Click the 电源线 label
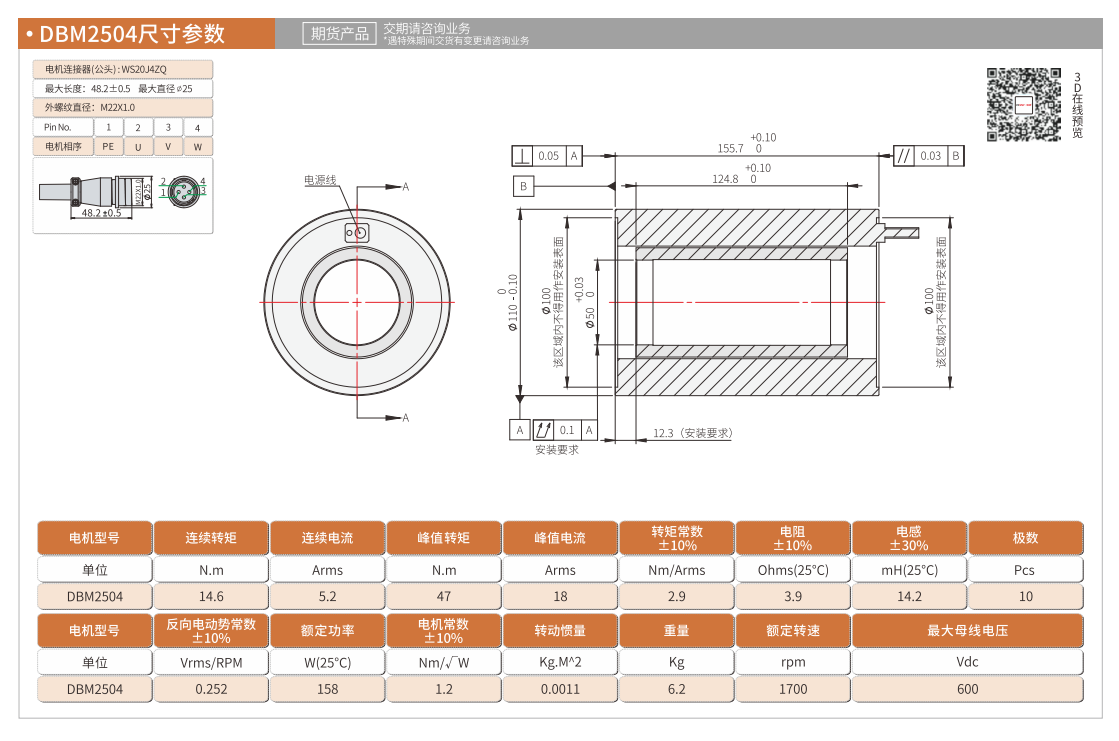This screenshot has height=741, width=1119. 320,180
